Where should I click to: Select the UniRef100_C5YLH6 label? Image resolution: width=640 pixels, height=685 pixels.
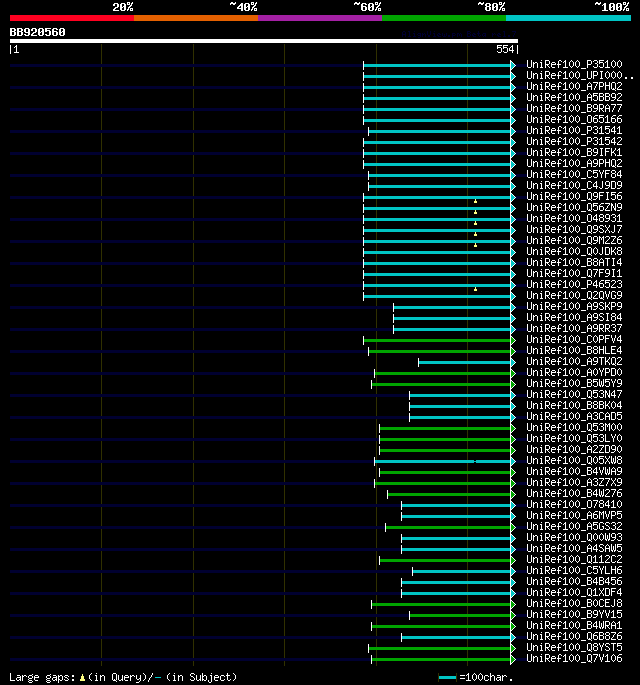574,571
